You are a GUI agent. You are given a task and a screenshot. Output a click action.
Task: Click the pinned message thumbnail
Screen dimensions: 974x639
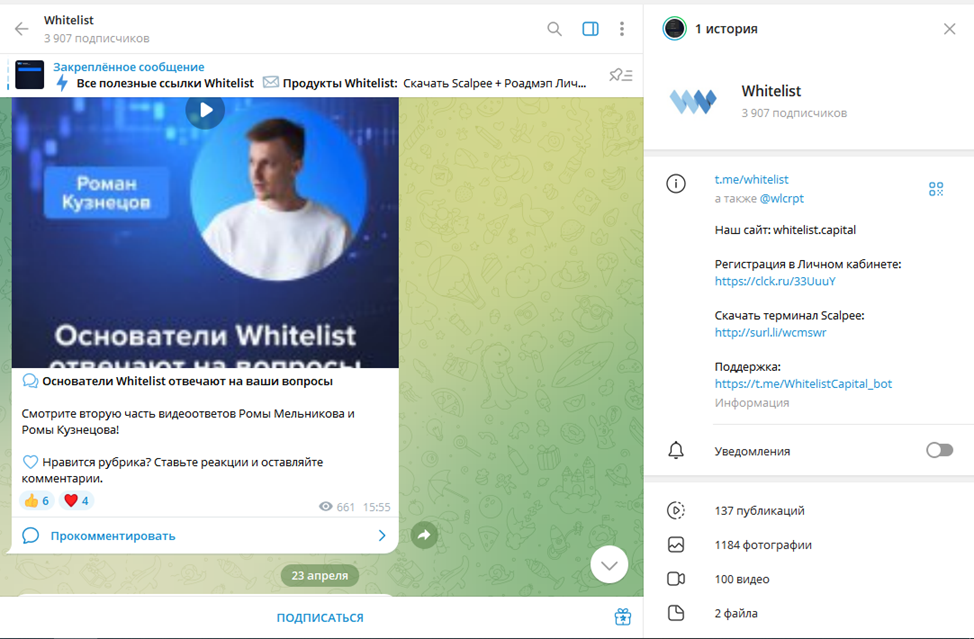pos(29,75)
